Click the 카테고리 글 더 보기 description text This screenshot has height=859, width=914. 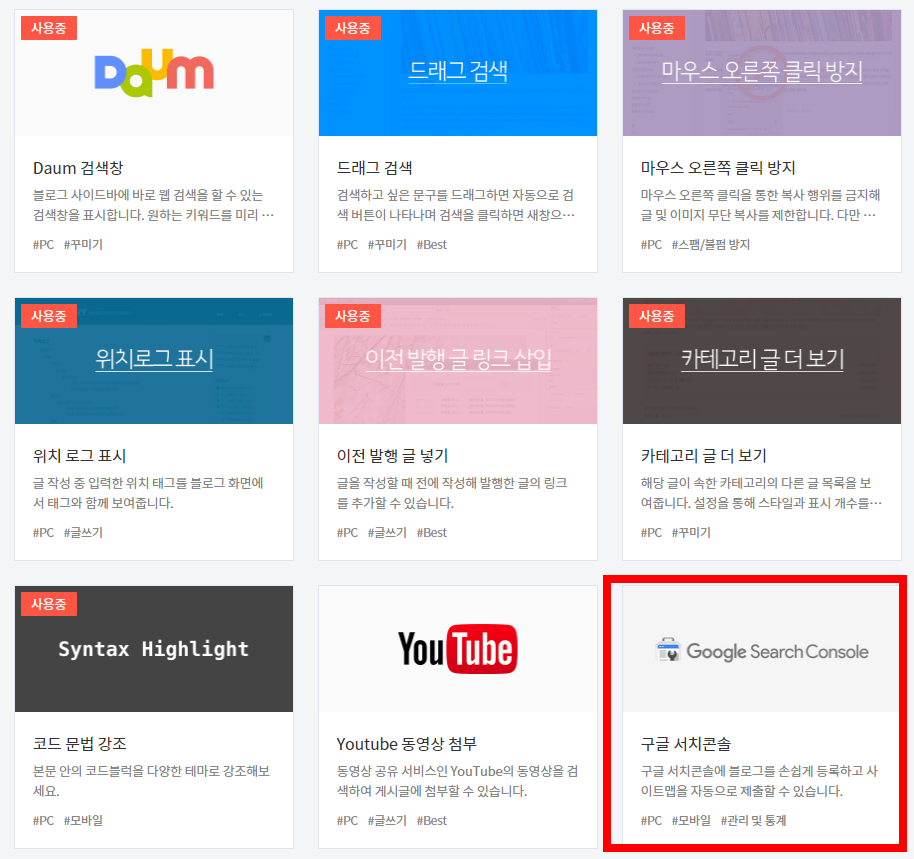pyautogui.click(x=761, y=493)
